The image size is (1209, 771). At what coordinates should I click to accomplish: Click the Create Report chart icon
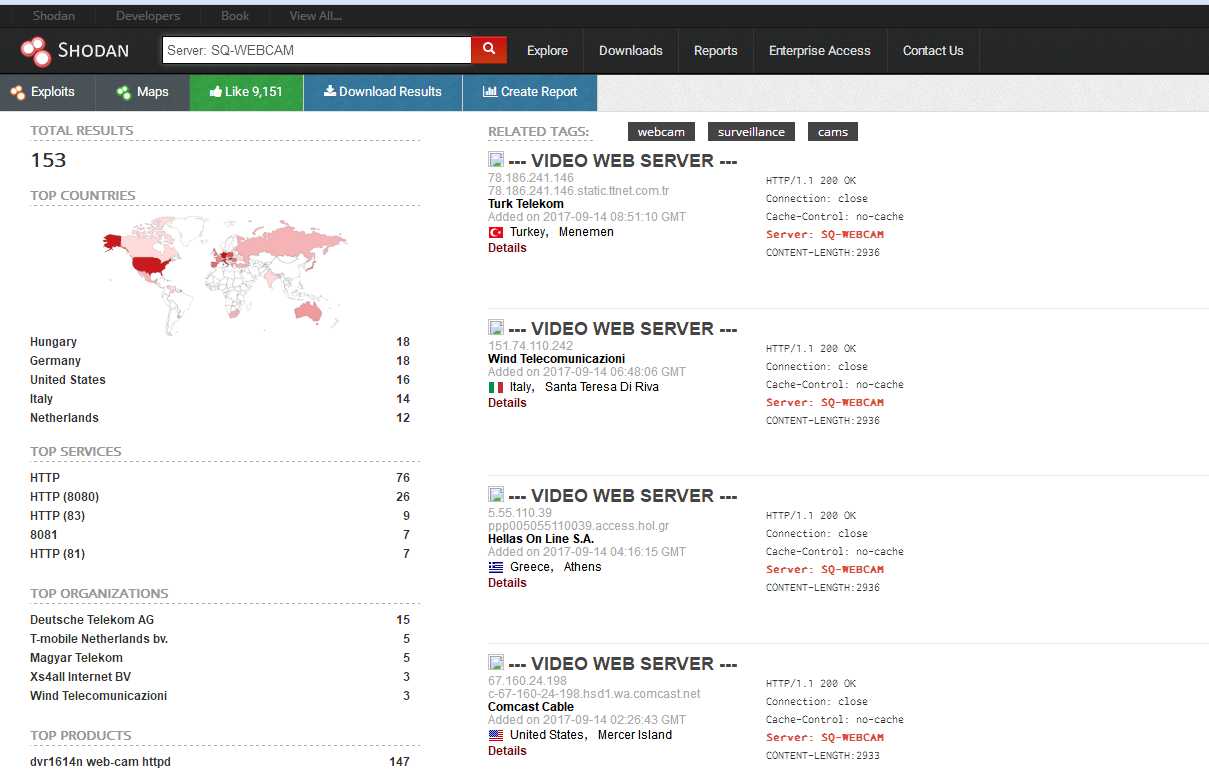(490, 92)
